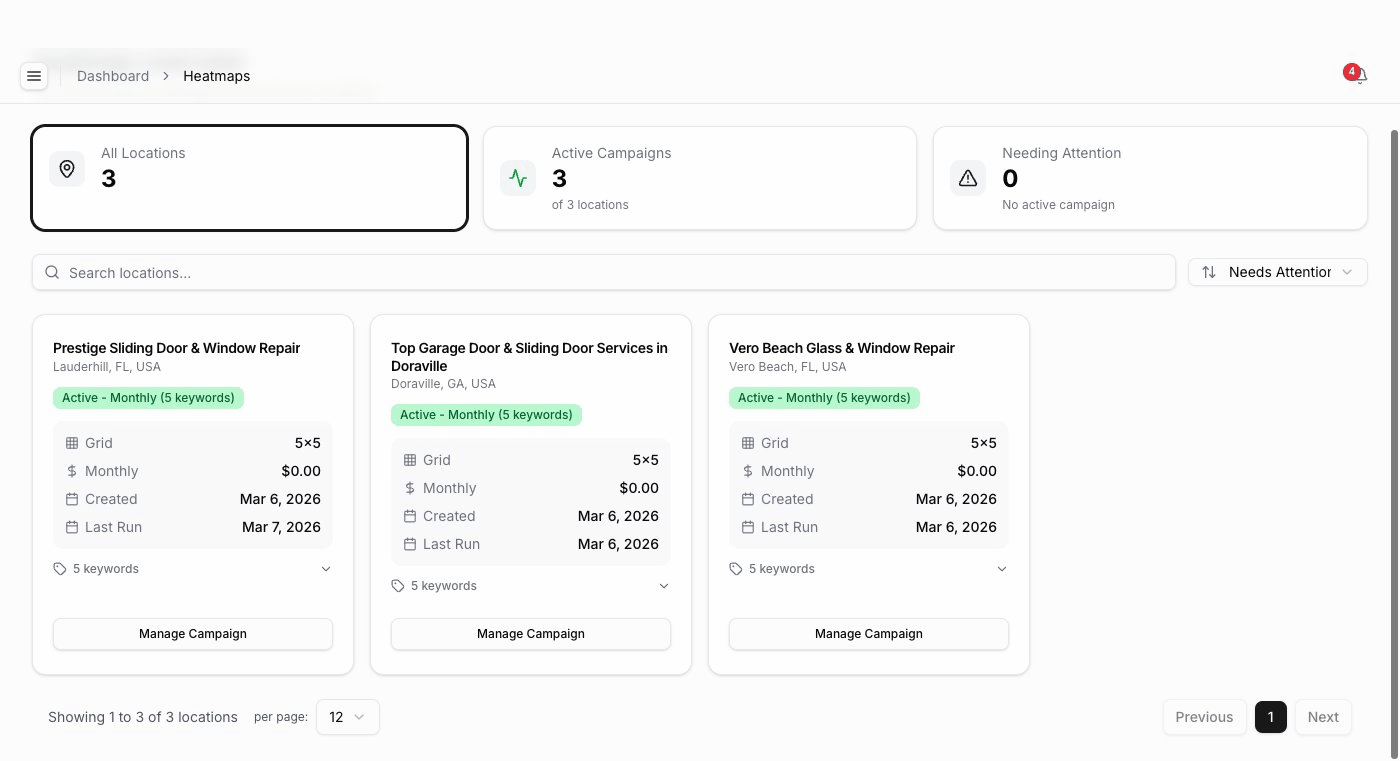Click the tag icon on Prestige card

tap(60, 569)
